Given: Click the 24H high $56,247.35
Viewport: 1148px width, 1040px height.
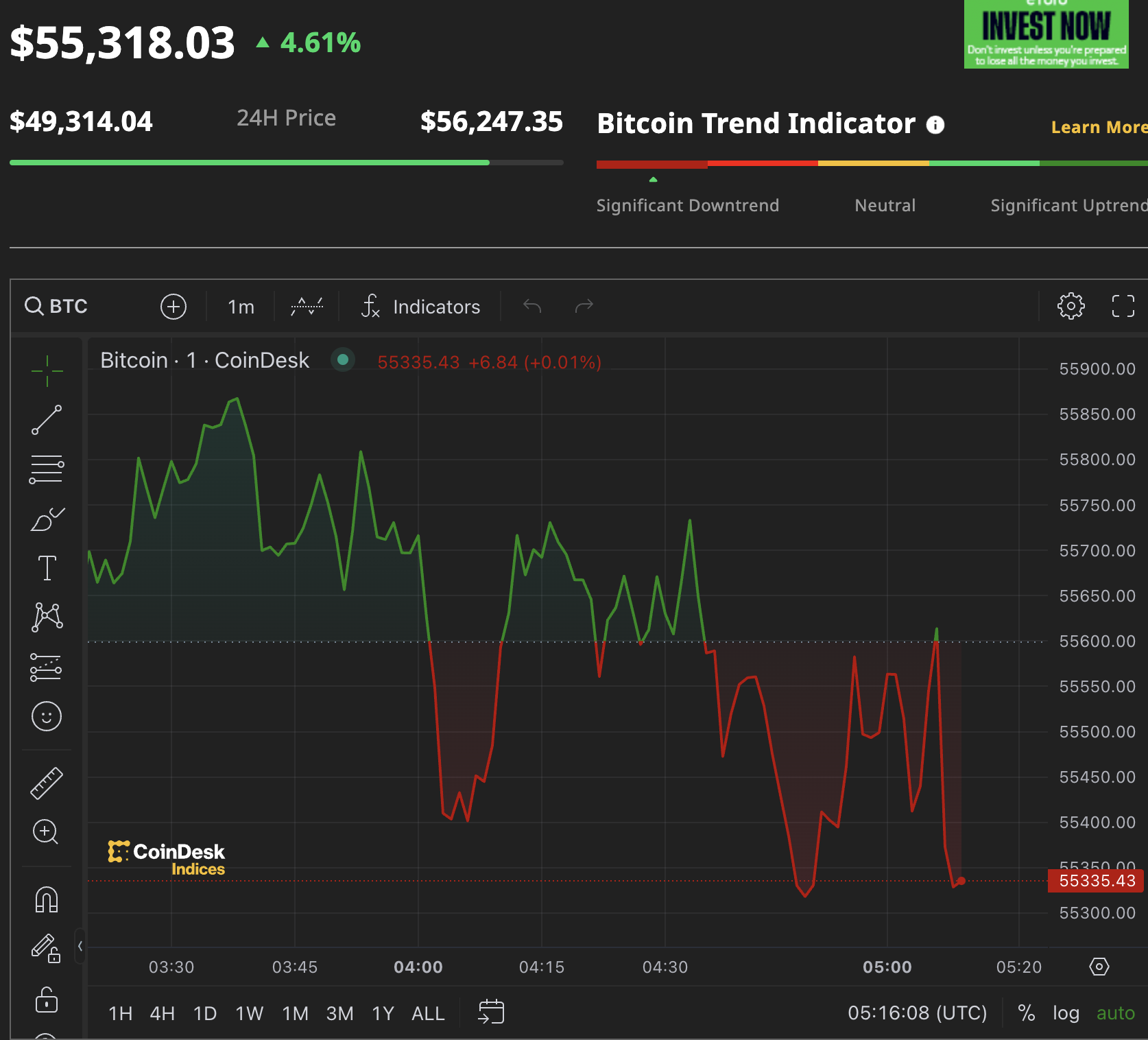Looking at the screenshot, I should [x=492, y=121].
